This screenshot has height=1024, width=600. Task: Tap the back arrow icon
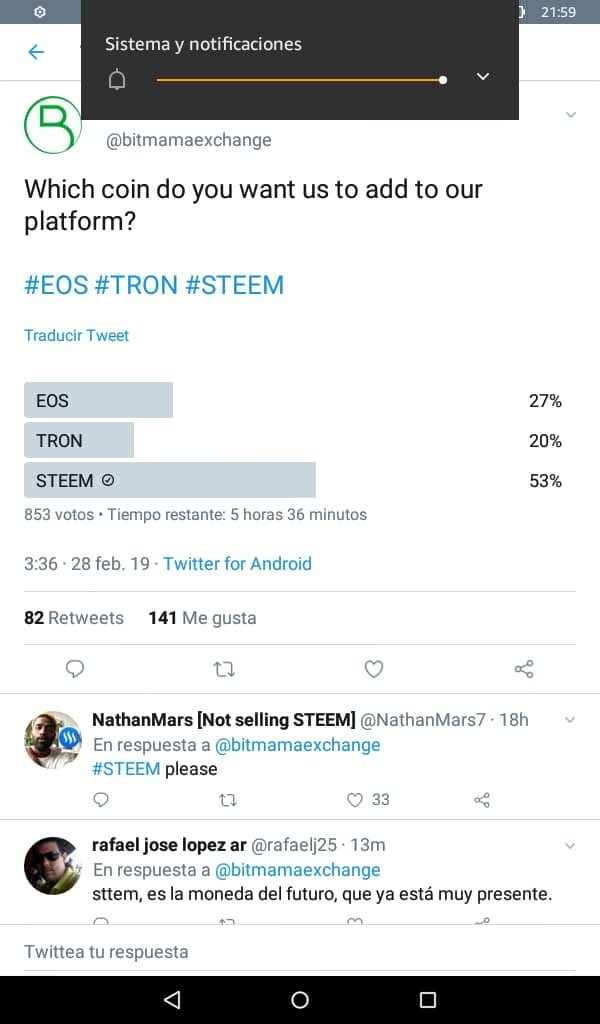[x=37, y=52]
